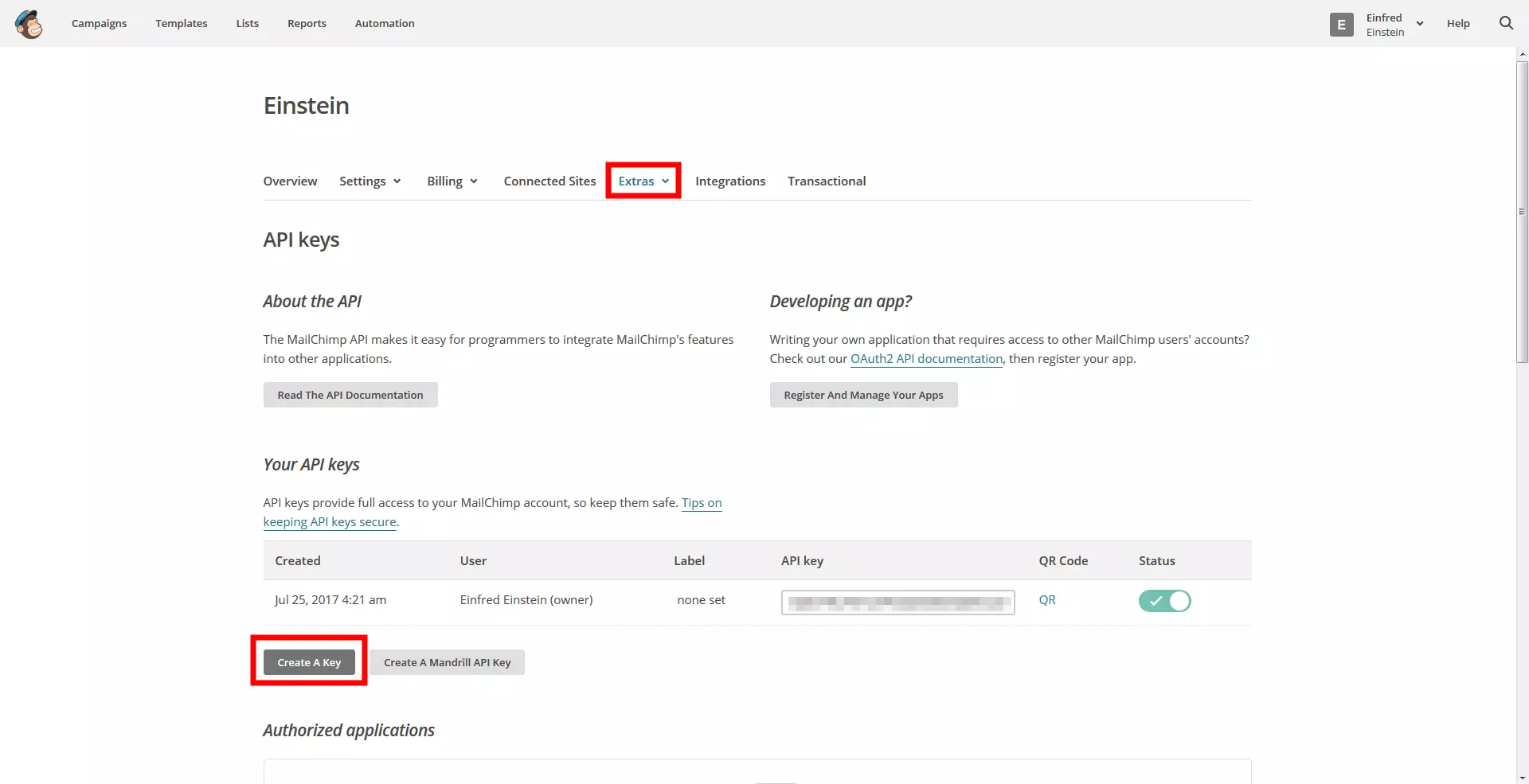
Task: Open OAuth2 API documentation link
Action: pyautogui.click(x=926, y=359)
